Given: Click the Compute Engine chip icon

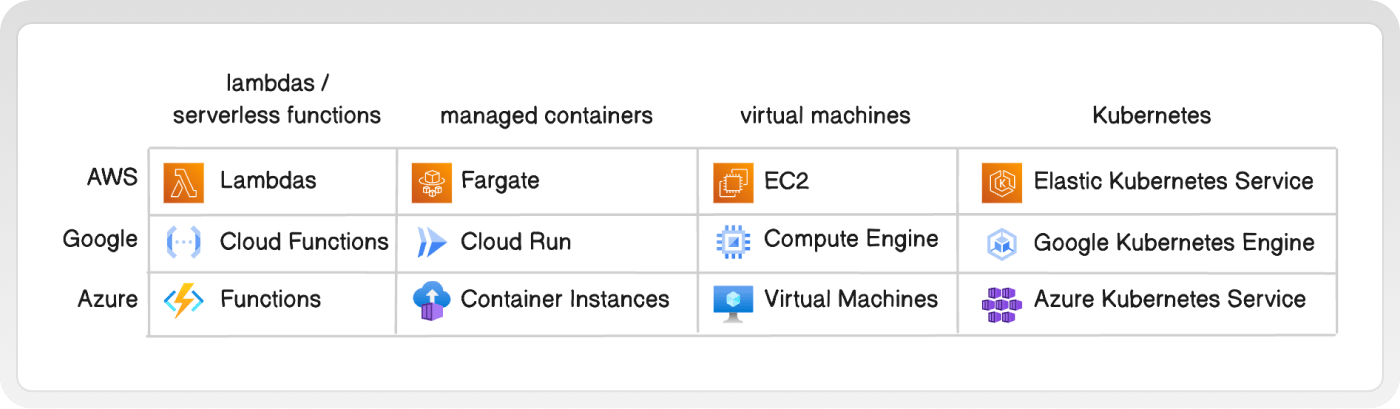Looking at the screenshot, I should pyautogui.click(x=733, y=241).
